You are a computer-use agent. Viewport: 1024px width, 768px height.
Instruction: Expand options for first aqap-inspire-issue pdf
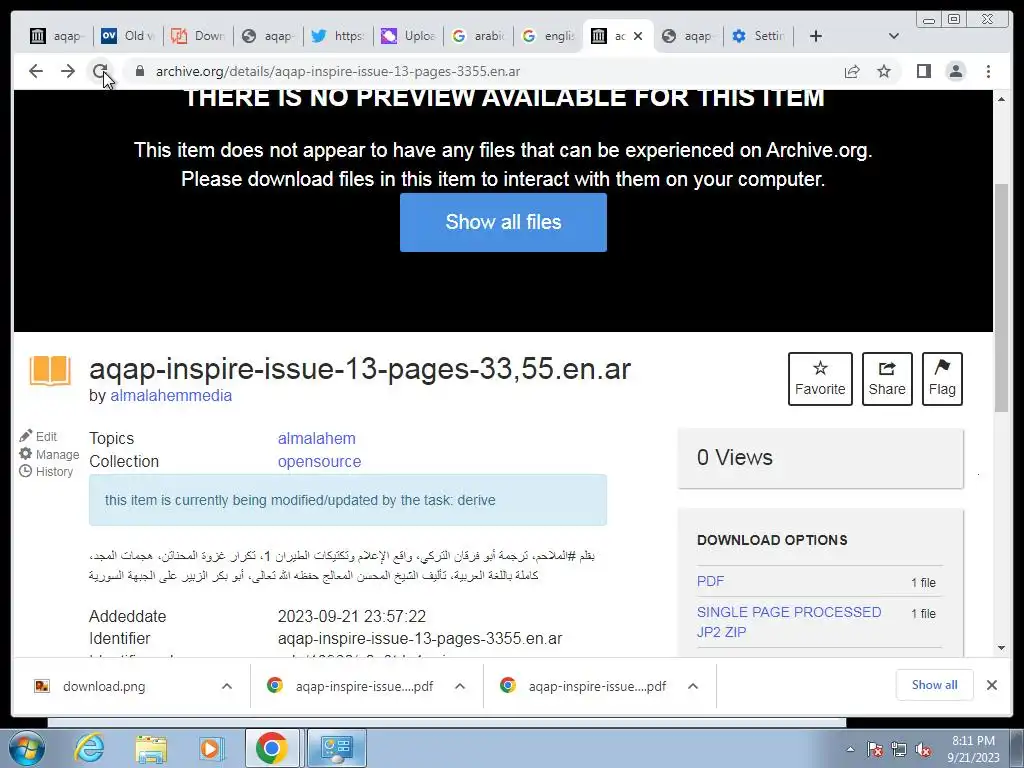pos(460,686)
